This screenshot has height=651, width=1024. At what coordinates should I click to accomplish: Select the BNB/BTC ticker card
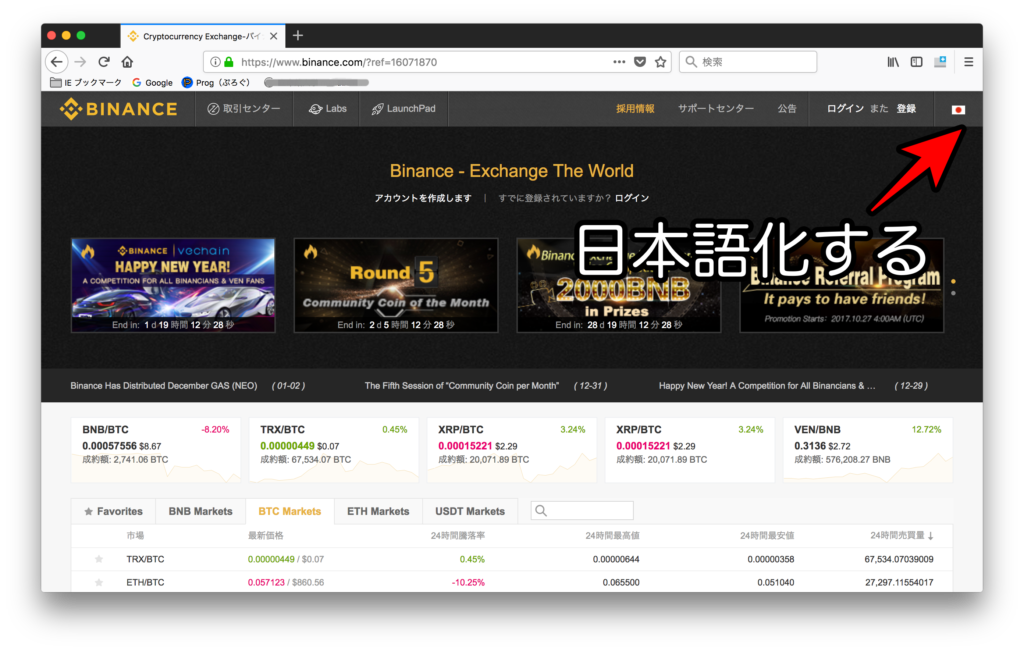click(155, 450)
